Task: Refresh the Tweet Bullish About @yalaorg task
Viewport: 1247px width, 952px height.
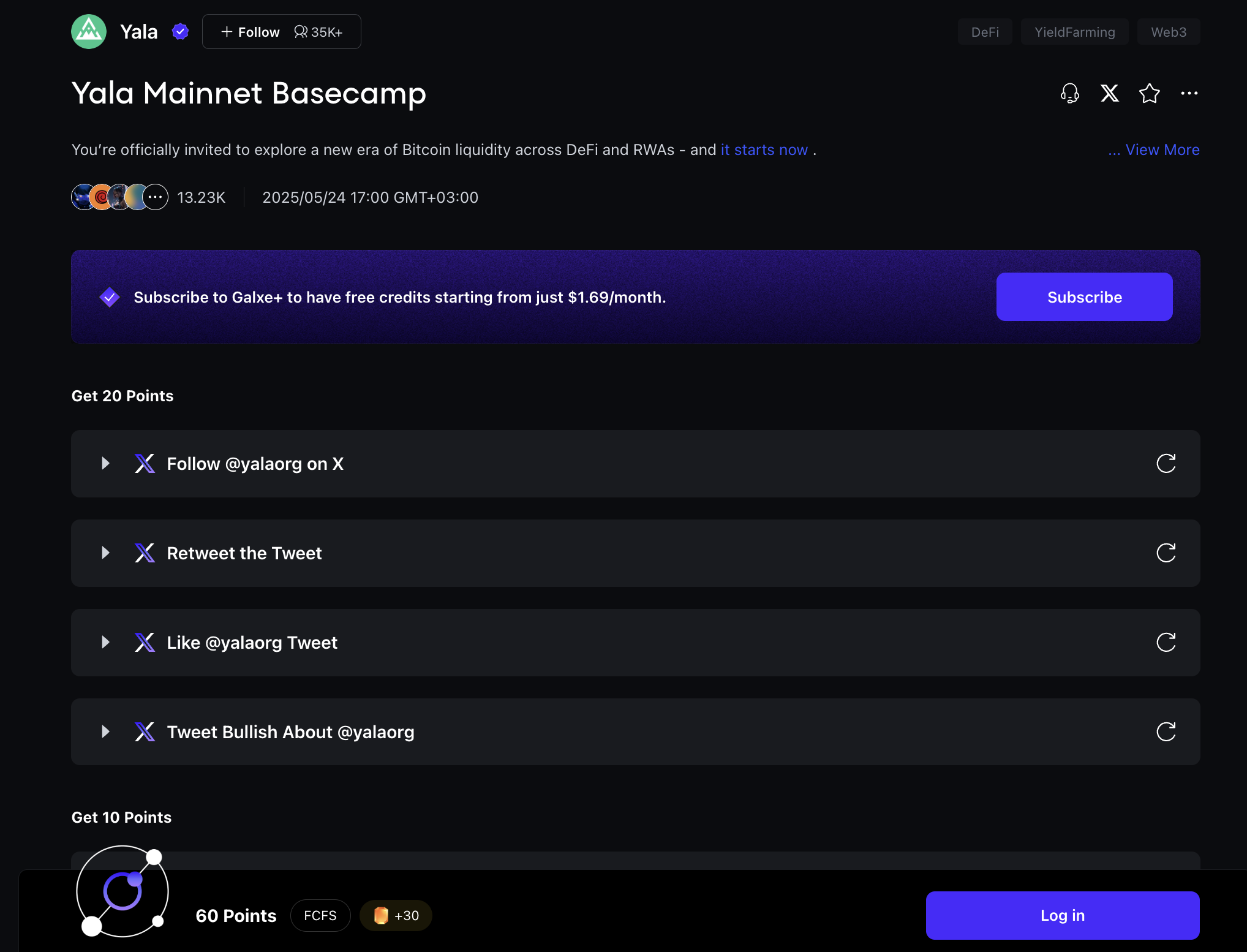Action: [1166, 732]
